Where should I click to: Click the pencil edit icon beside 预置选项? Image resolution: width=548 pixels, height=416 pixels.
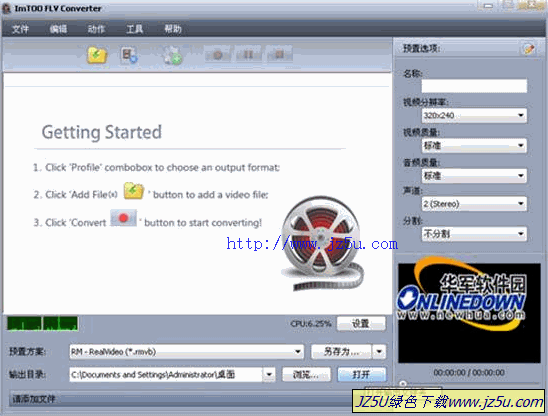tap(529, 49)
